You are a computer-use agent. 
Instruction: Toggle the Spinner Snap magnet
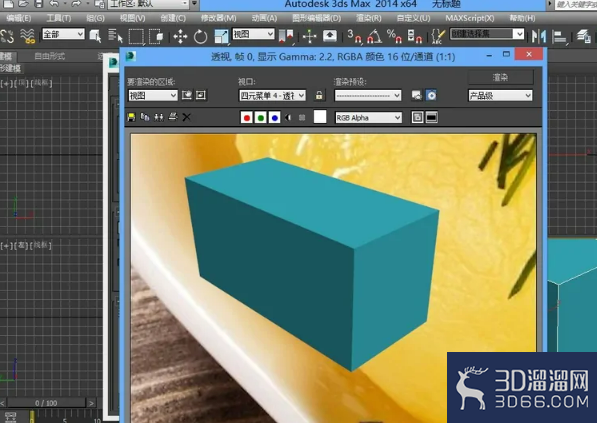pyautogui.click(x=415, y=36)
